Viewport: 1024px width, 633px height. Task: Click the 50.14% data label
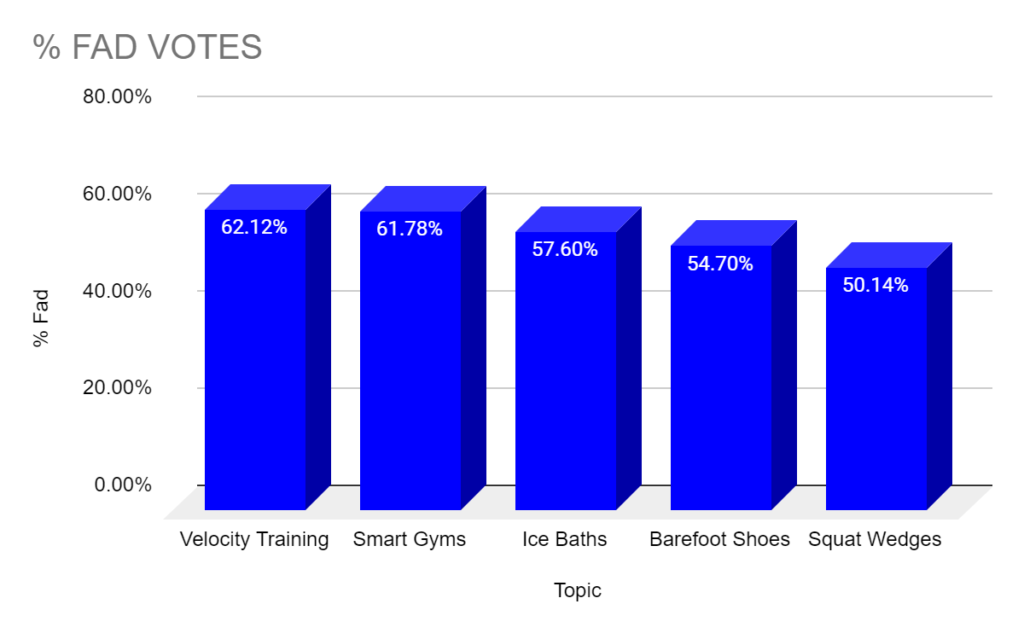click(x=876, y=285)
